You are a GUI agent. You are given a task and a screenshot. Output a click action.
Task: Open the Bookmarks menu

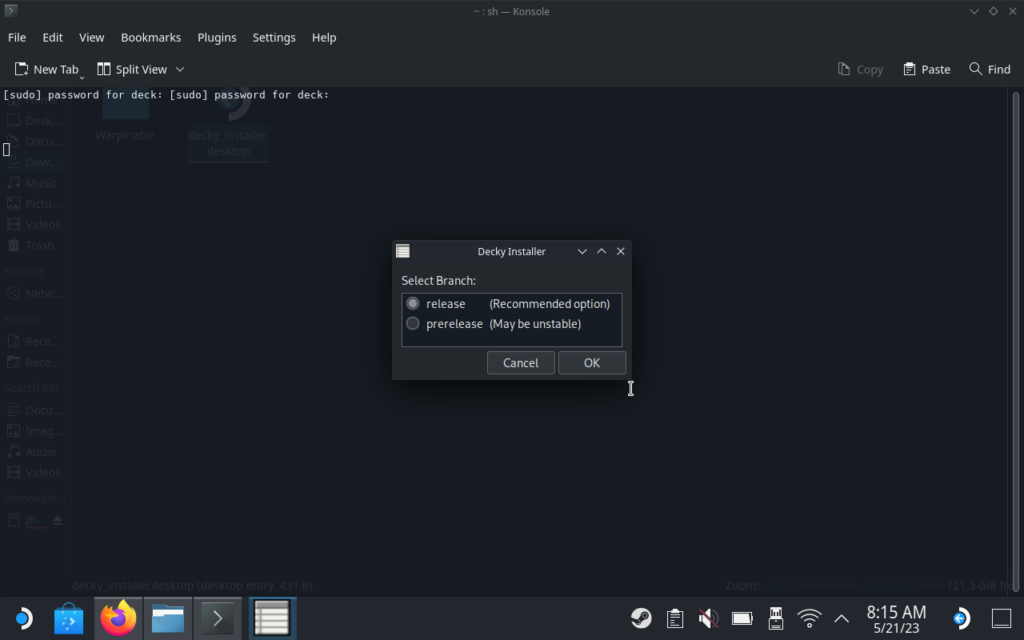tap(151, 37)
